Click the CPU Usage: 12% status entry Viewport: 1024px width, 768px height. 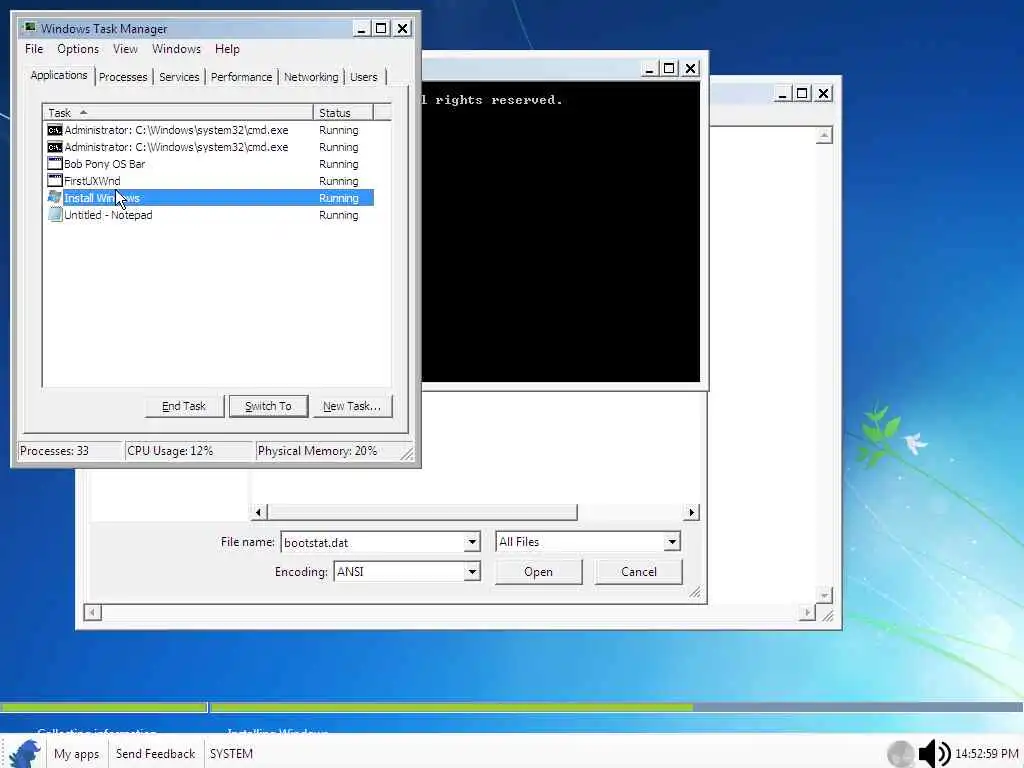pyautogui.click(x=189, y=451)
